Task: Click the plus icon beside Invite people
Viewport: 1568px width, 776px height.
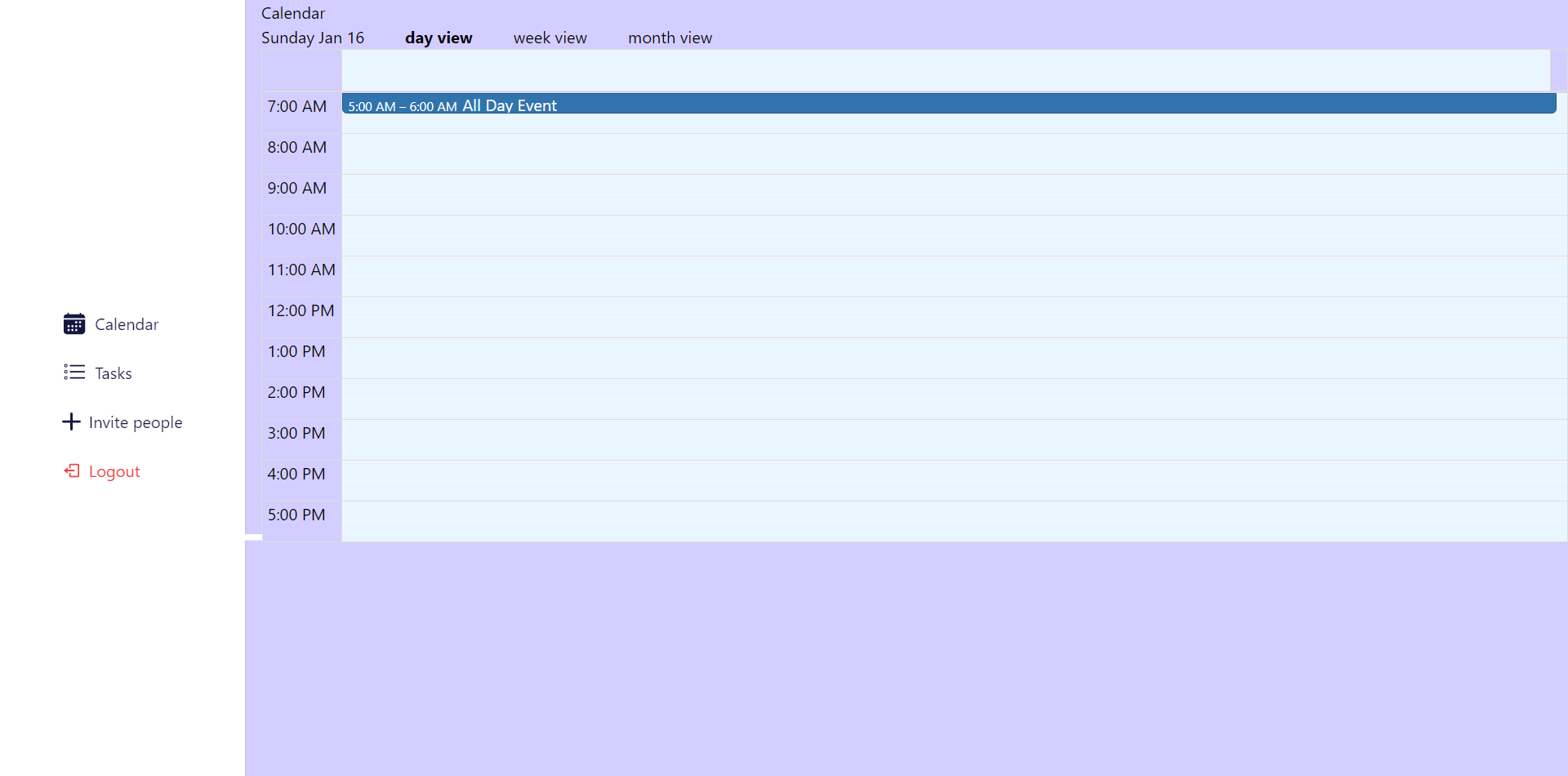Action: pos(71,421)
